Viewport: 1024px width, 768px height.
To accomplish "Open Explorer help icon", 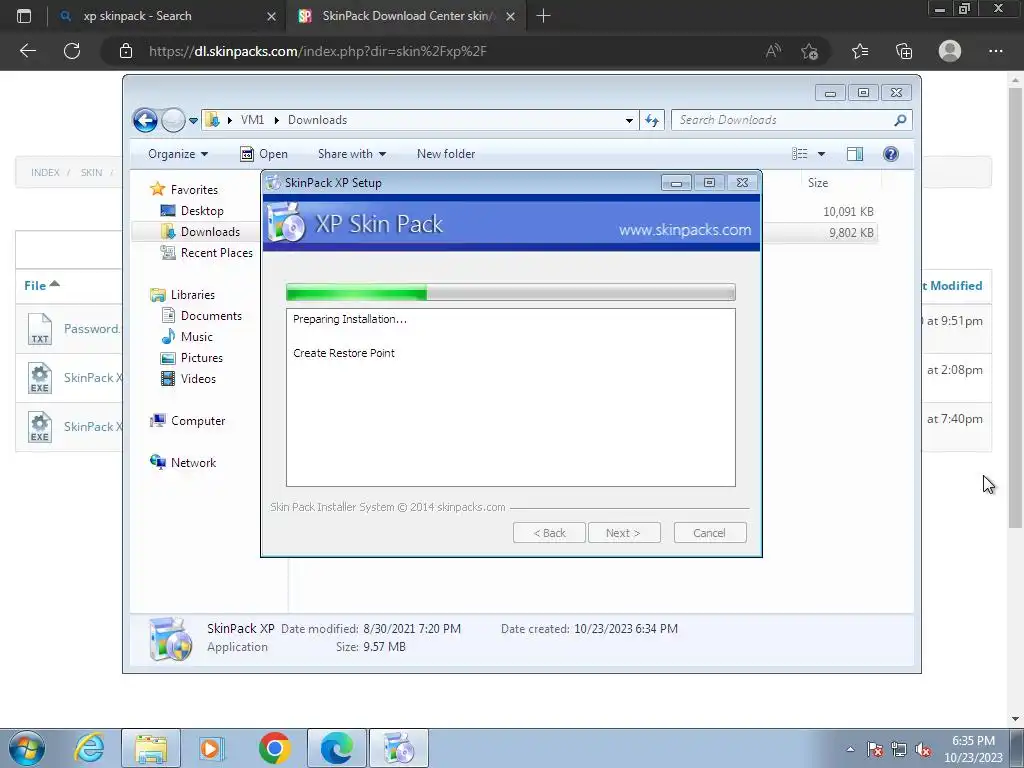I will point(891,154).
